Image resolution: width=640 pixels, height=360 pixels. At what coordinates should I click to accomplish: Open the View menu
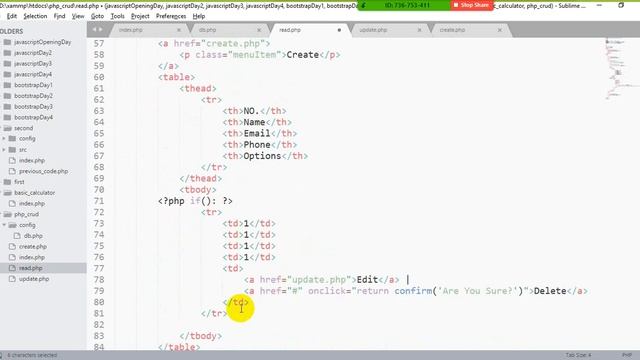78,16
